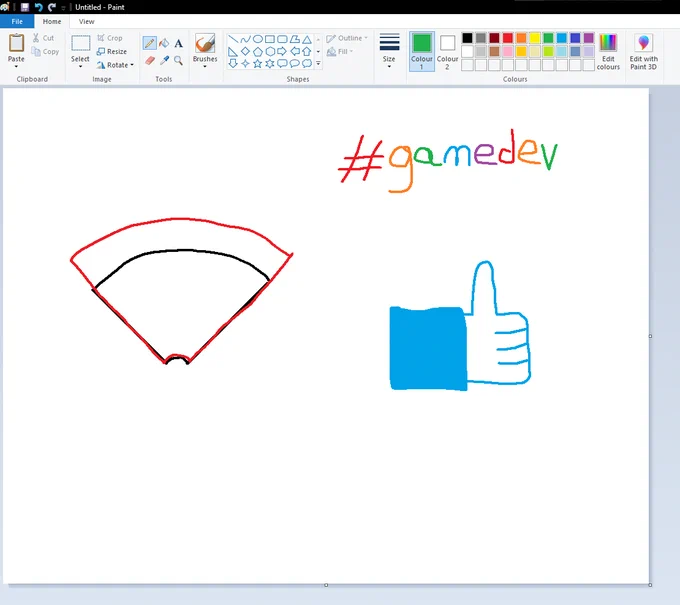Switch to the Home tab
This screenshot has height=605, width=680.
(x=52, y=21)
